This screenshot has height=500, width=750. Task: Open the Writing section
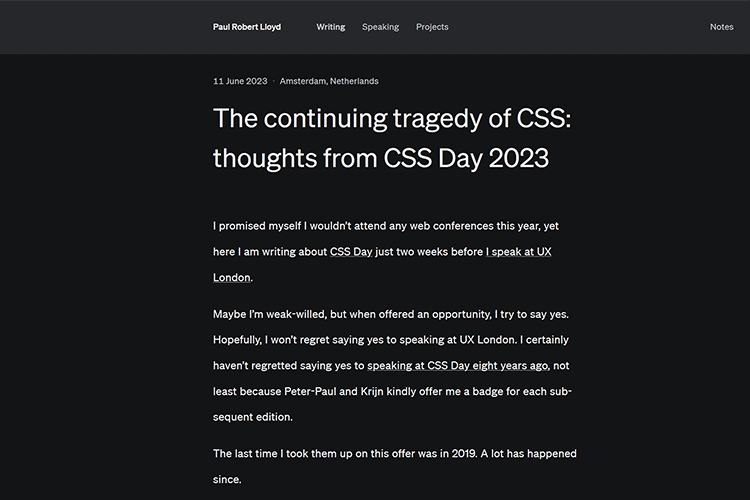(x=331, y=27)
